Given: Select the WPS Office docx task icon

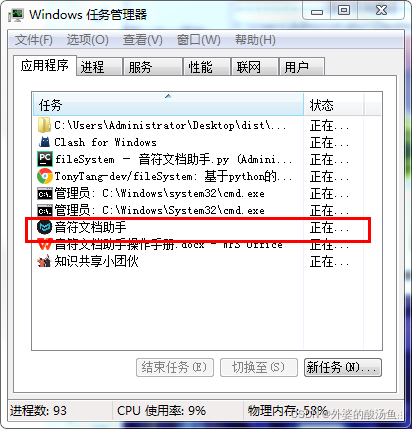Looking at the screenshot, I should (44, 245).
